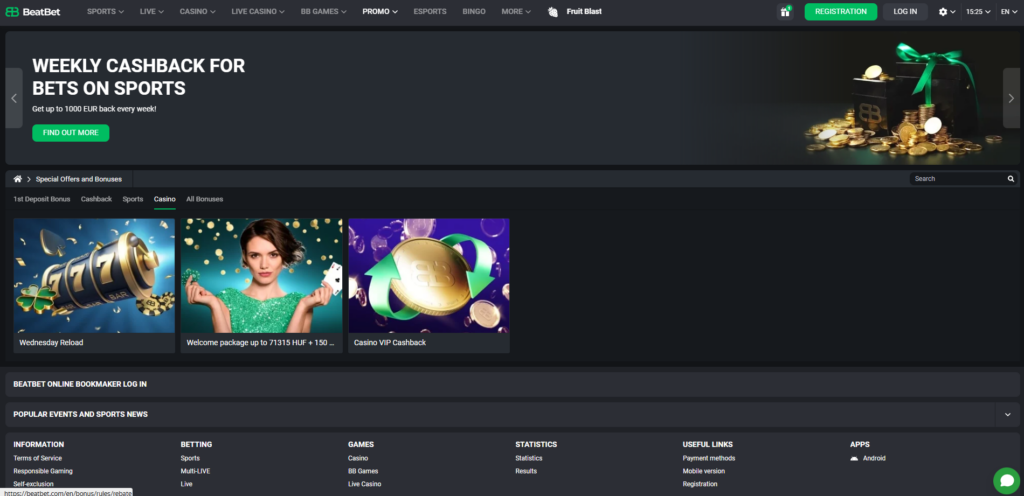
Task: Open Responsible Gaming link
Action: click(x=42, y=471)
